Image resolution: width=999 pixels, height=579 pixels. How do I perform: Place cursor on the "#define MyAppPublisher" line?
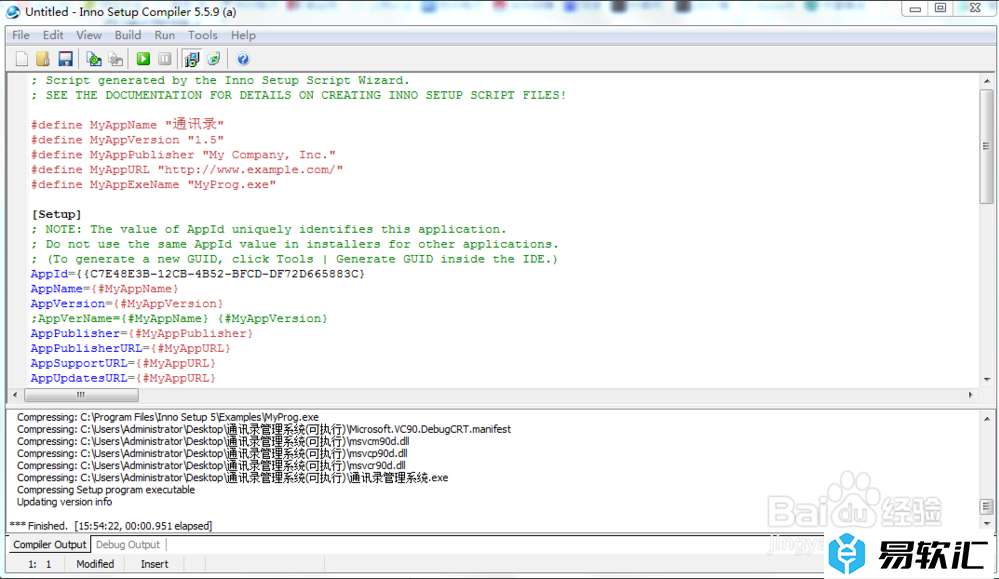183,155
